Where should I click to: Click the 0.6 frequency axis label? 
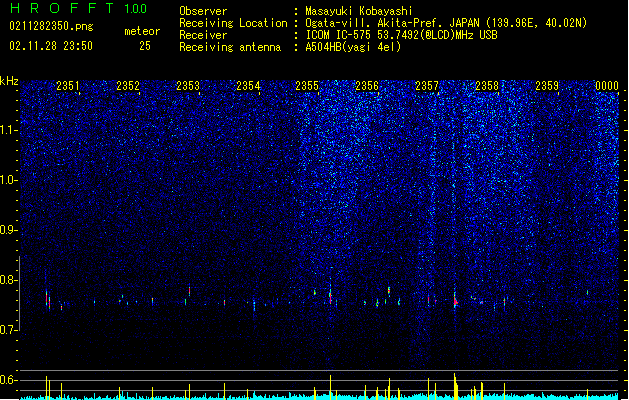tap(9, 380)
